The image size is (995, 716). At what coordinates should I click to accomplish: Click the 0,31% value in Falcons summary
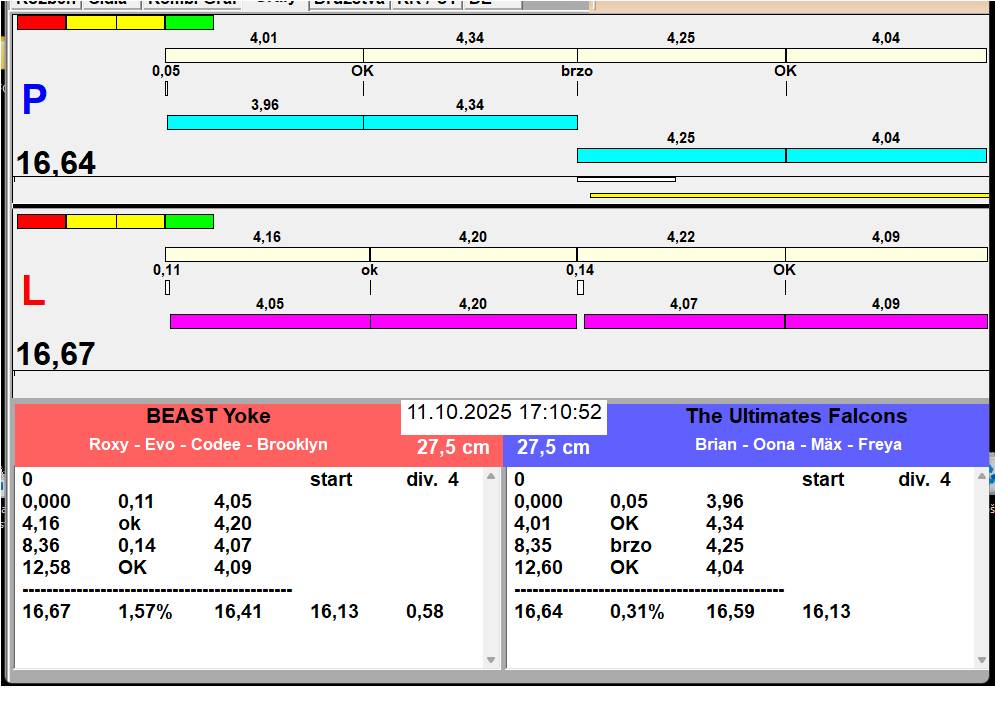(x=637, y=611)
